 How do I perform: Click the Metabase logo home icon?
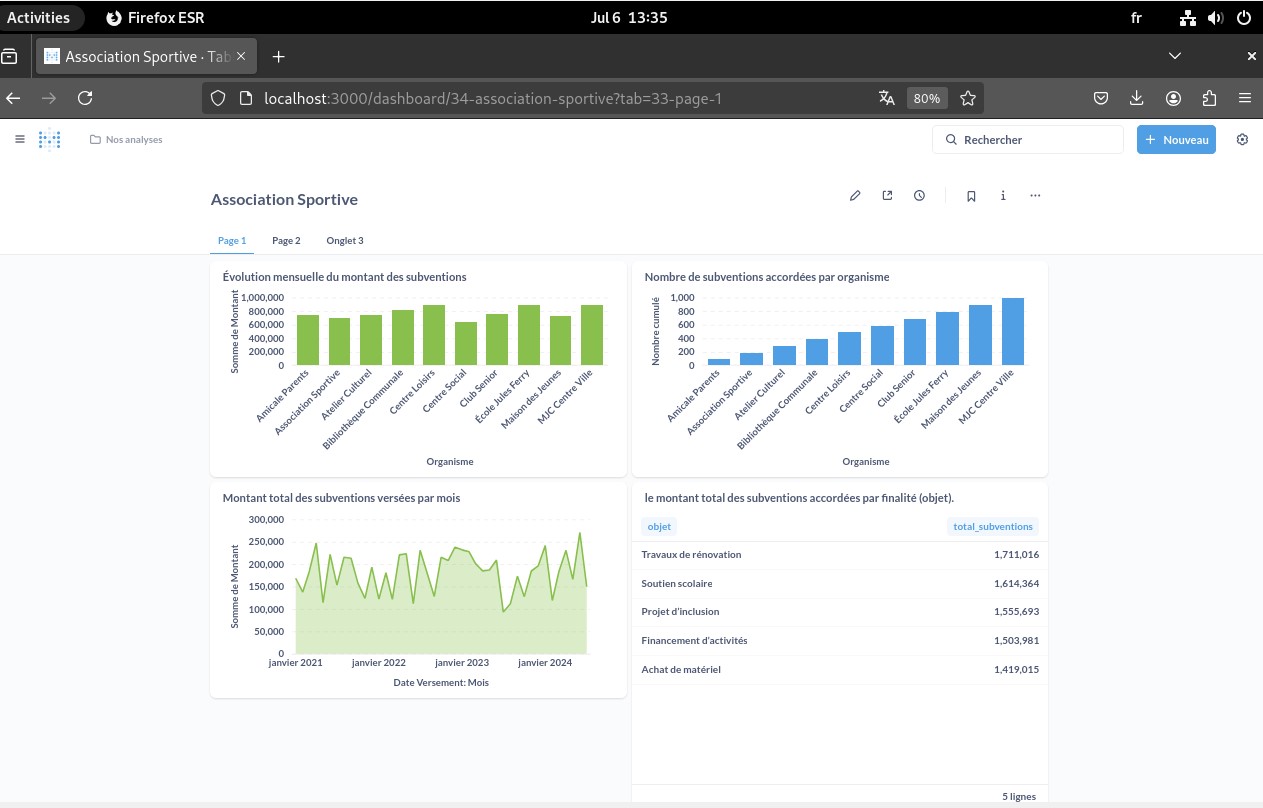click(x=50, y=140)
